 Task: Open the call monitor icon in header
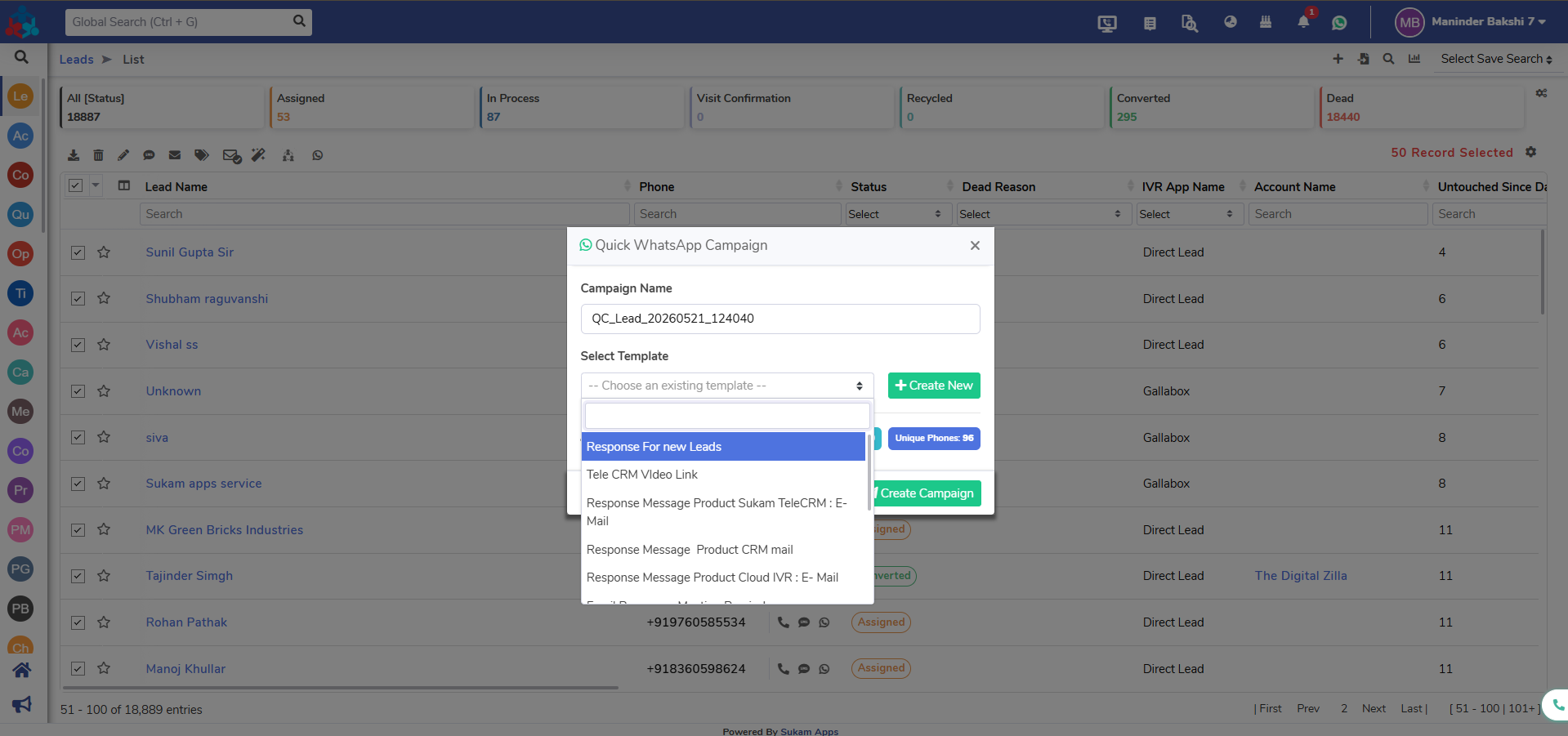[1107, 23]
